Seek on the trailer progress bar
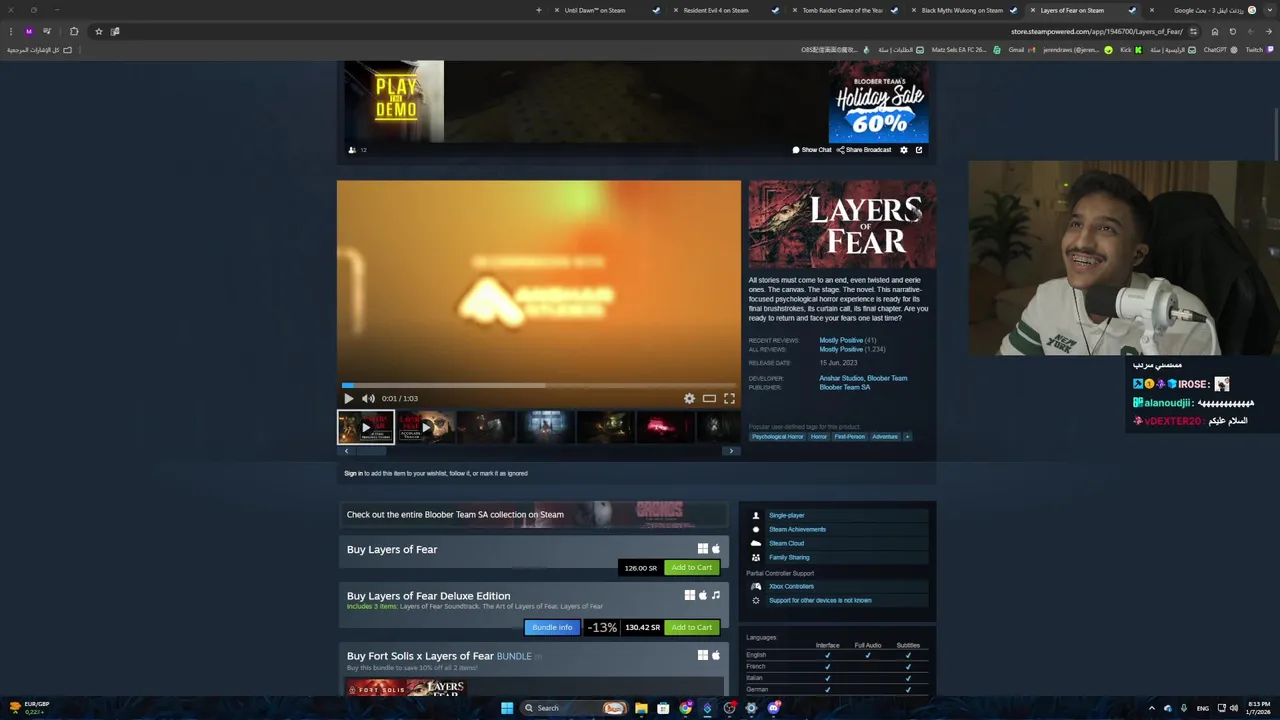Screen dimensions: 1280x720 (539, 385)
